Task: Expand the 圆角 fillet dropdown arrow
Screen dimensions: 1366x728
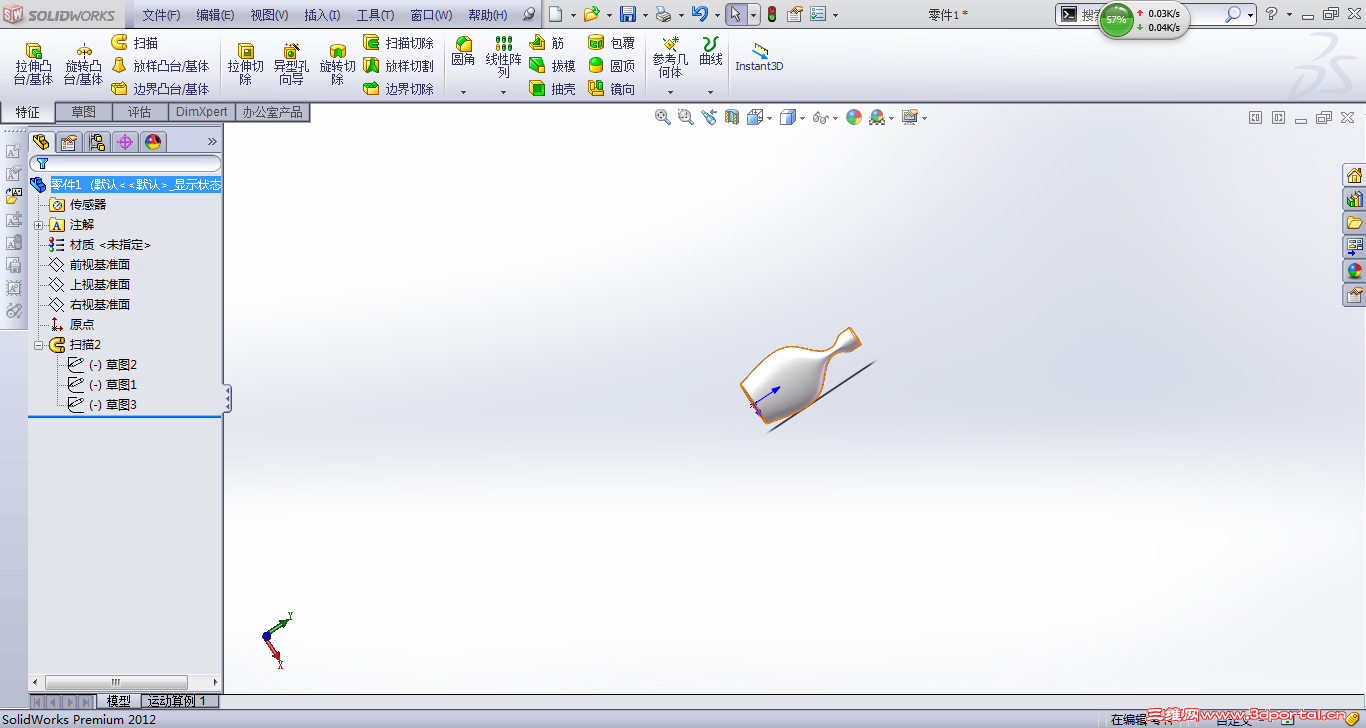Action: (463, 92)
